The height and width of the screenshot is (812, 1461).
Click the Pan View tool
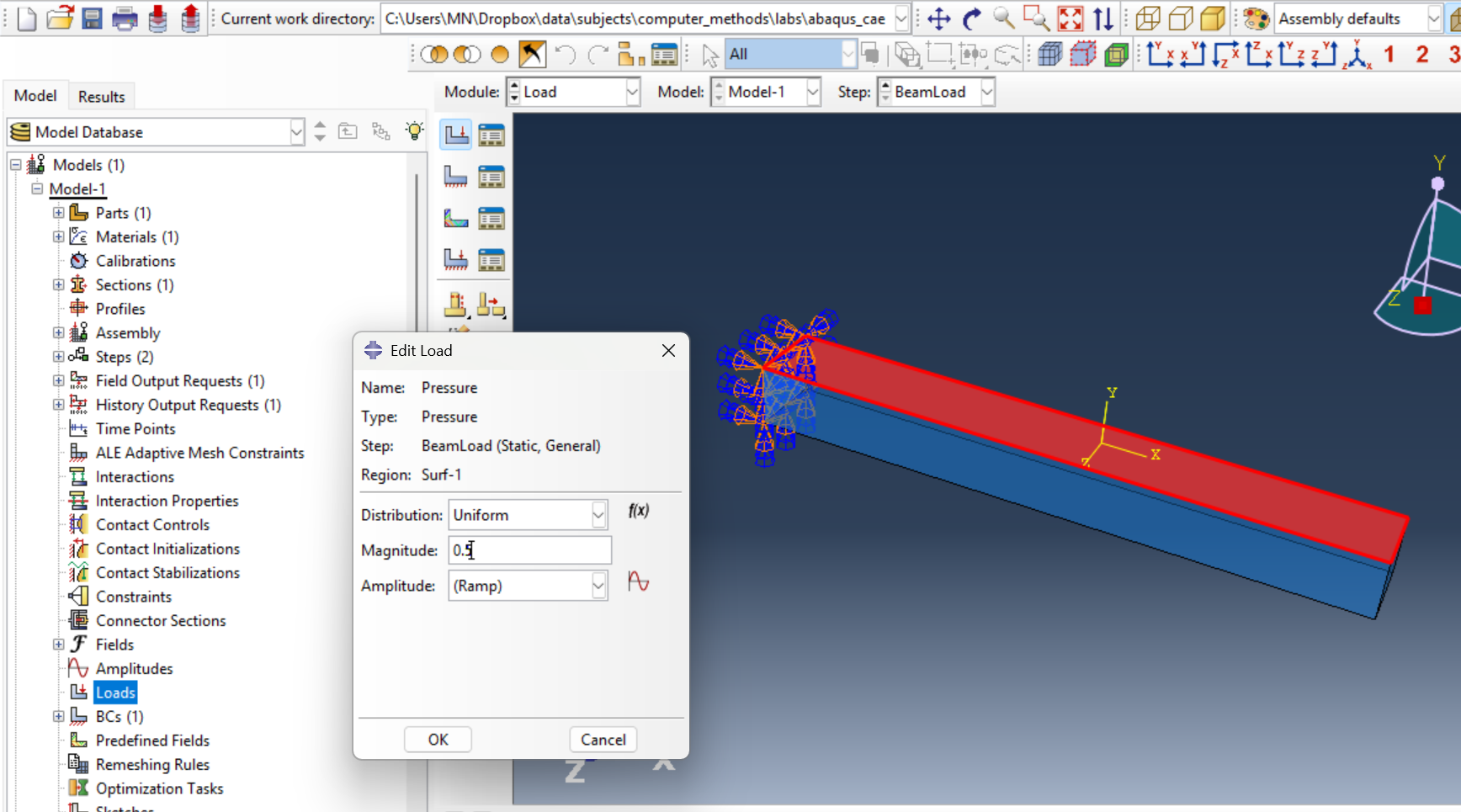[x=938, y=19]
